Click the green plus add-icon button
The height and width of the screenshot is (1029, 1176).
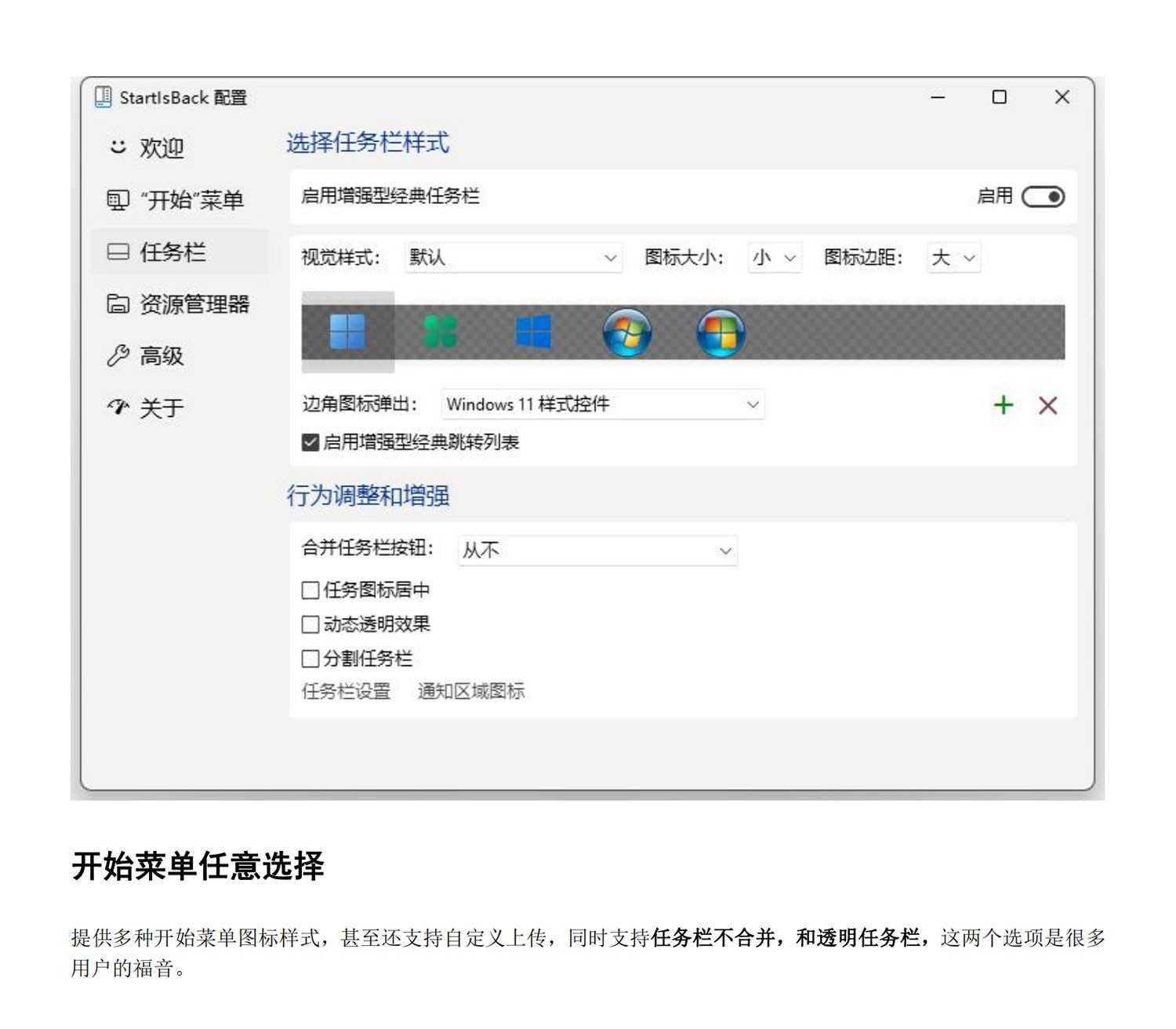click(x=1004, y=405)
